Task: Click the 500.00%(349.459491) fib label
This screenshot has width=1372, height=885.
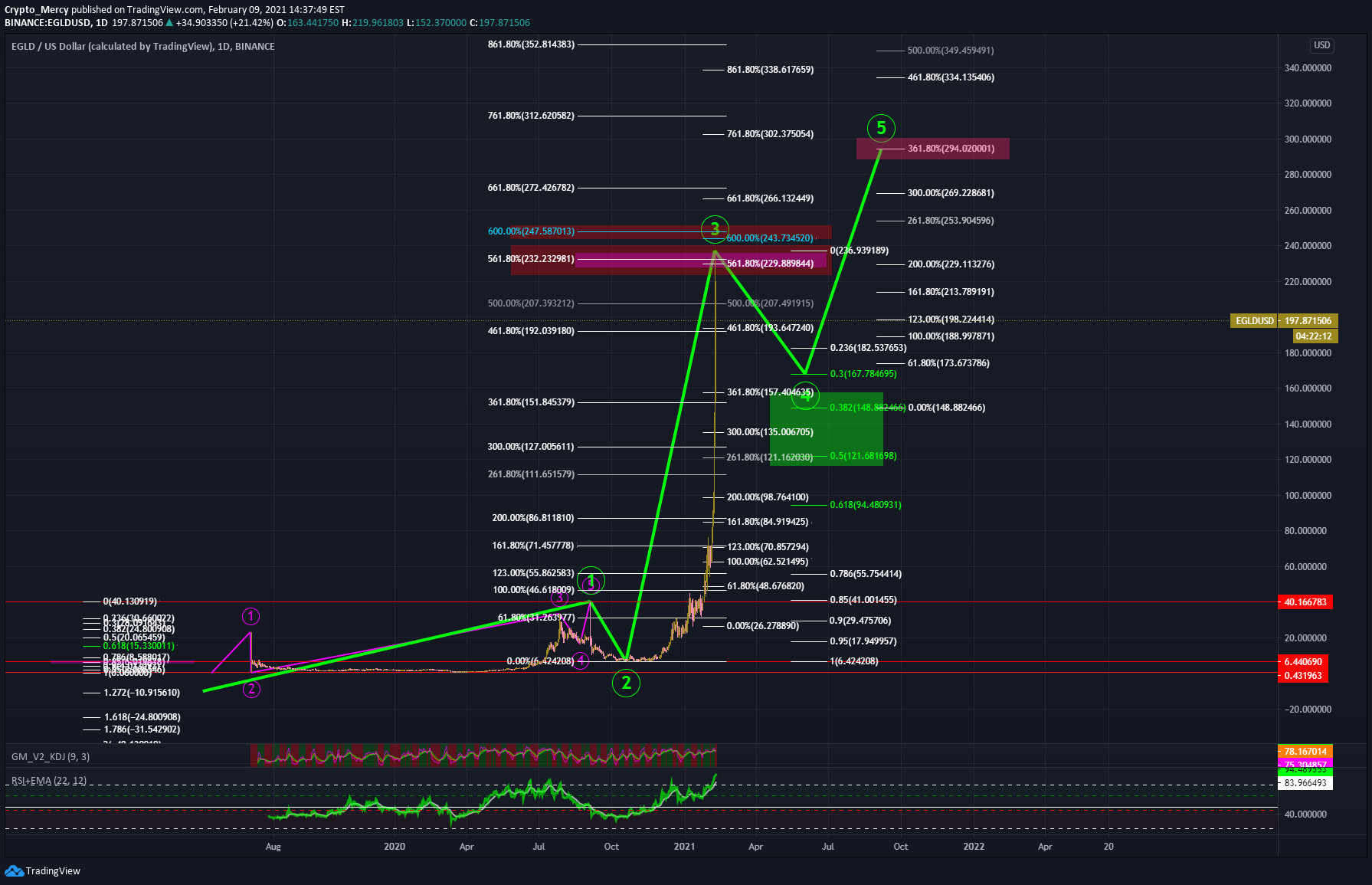Action: point(951,51)
